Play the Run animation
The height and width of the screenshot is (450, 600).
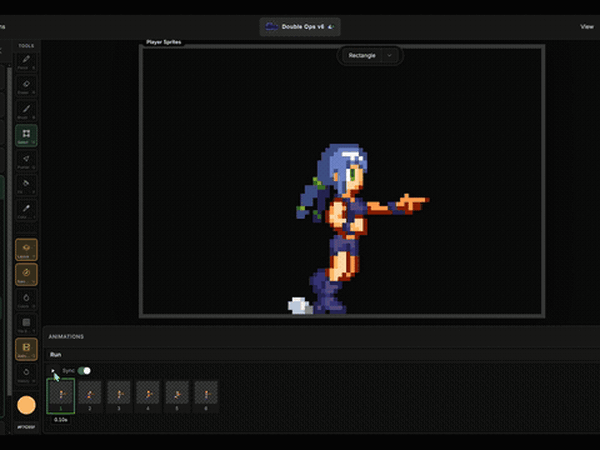(x=52, y=370)
